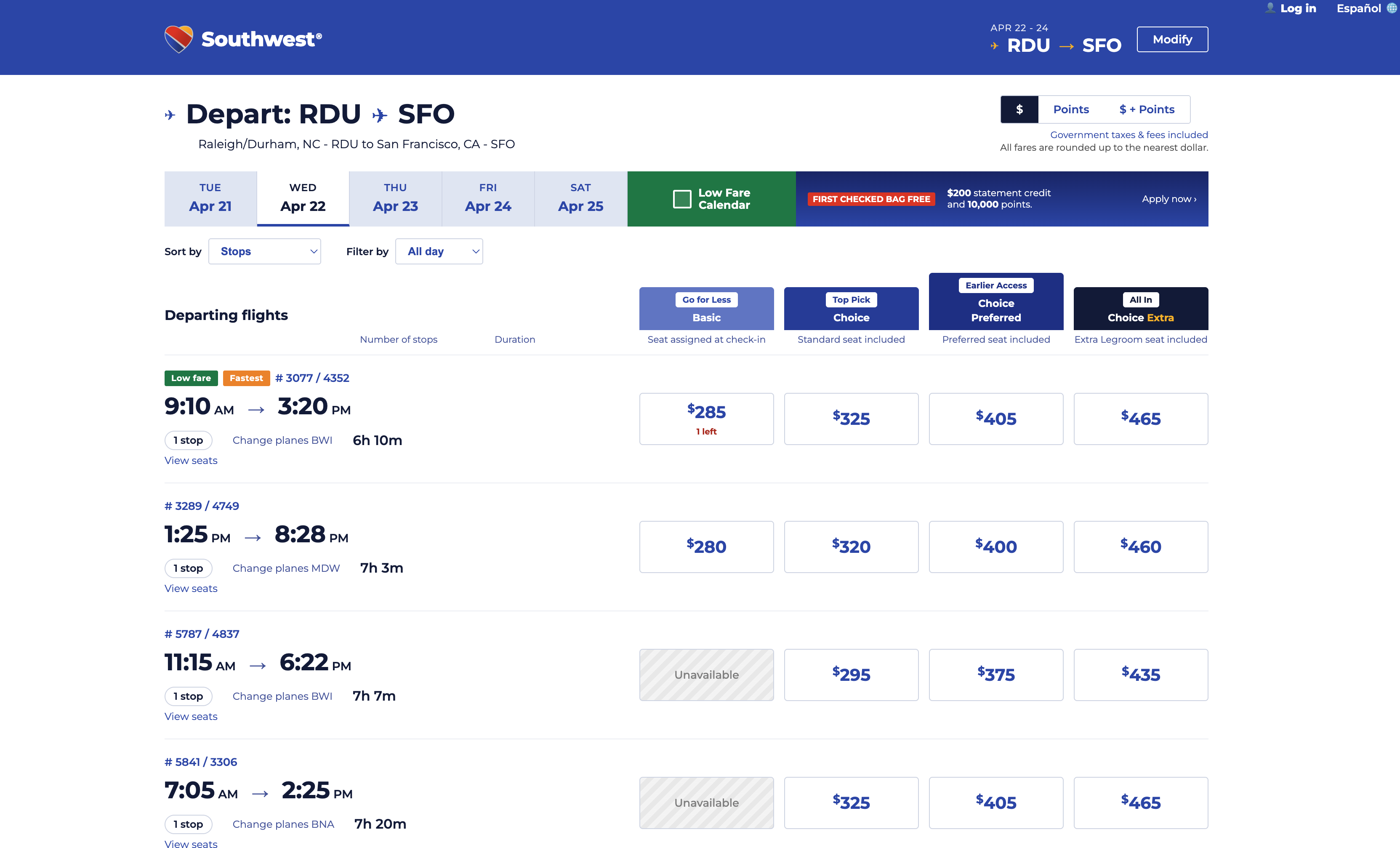Switch fare display to Points
This screenshot has height=848, width=1400.
coord(1070,109)
